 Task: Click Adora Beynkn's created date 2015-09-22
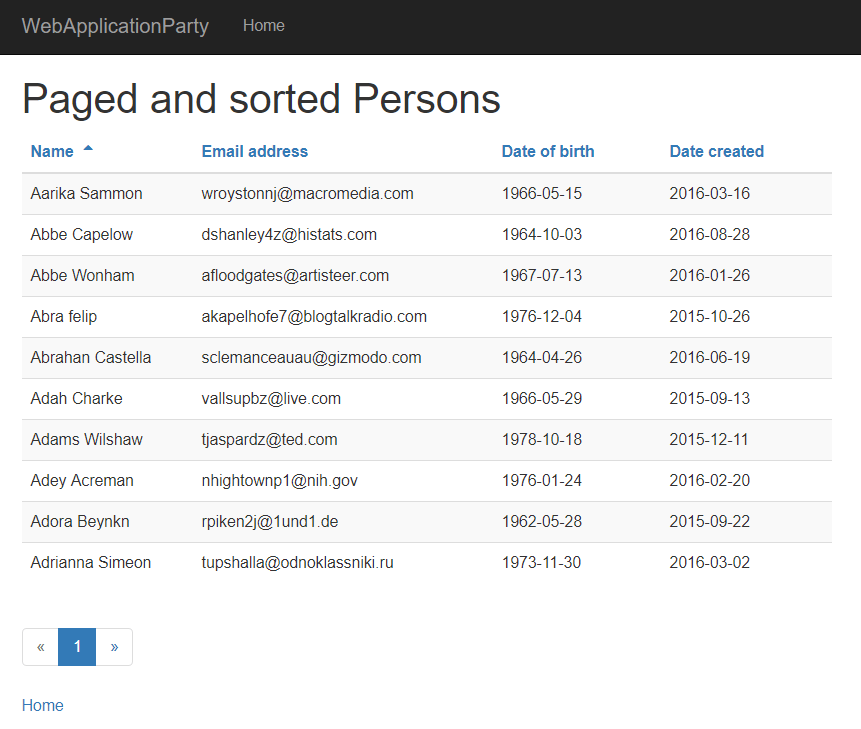click(709, 521)
